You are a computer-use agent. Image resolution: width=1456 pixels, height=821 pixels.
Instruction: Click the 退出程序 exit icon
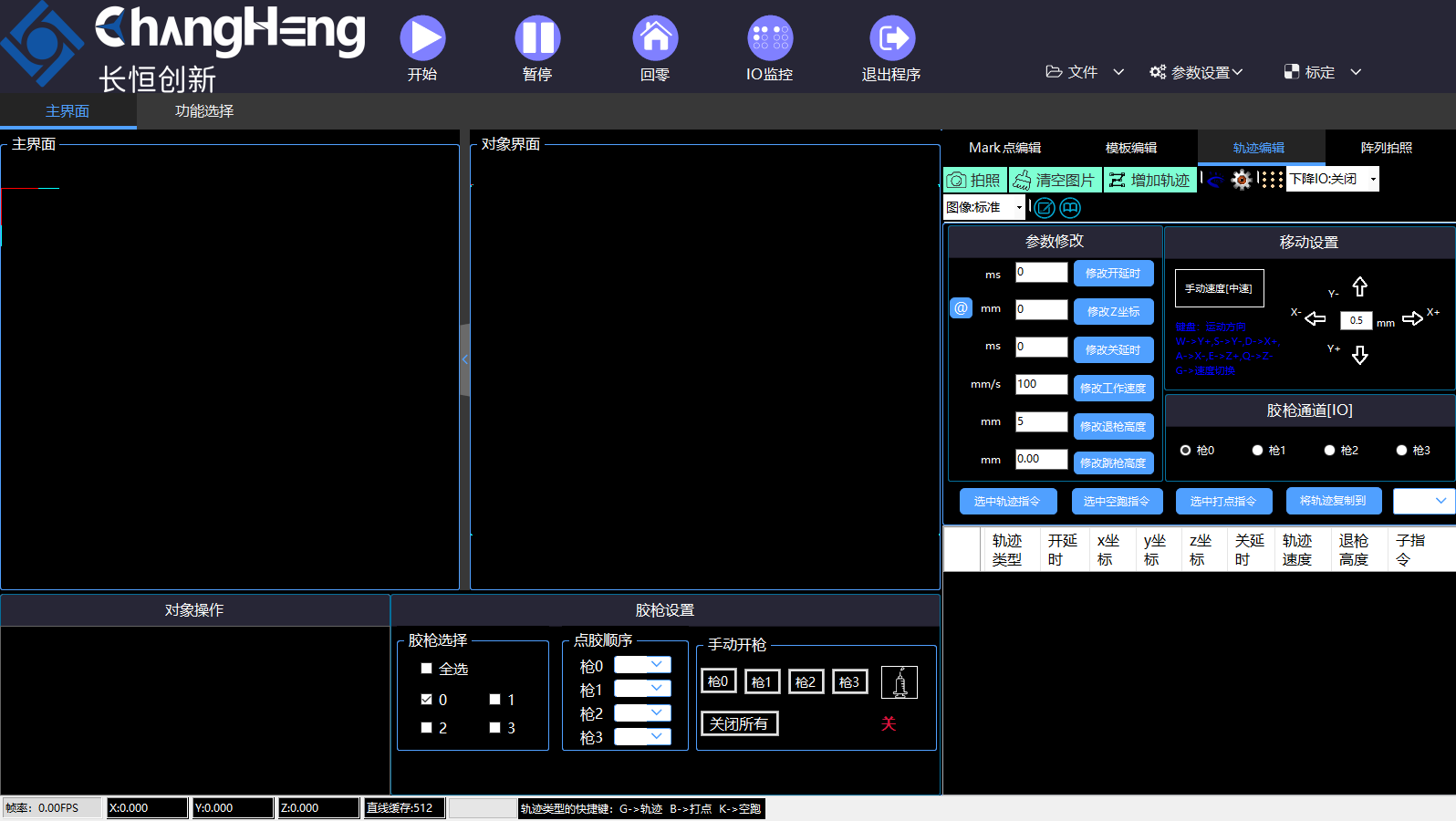pos(891,38)
